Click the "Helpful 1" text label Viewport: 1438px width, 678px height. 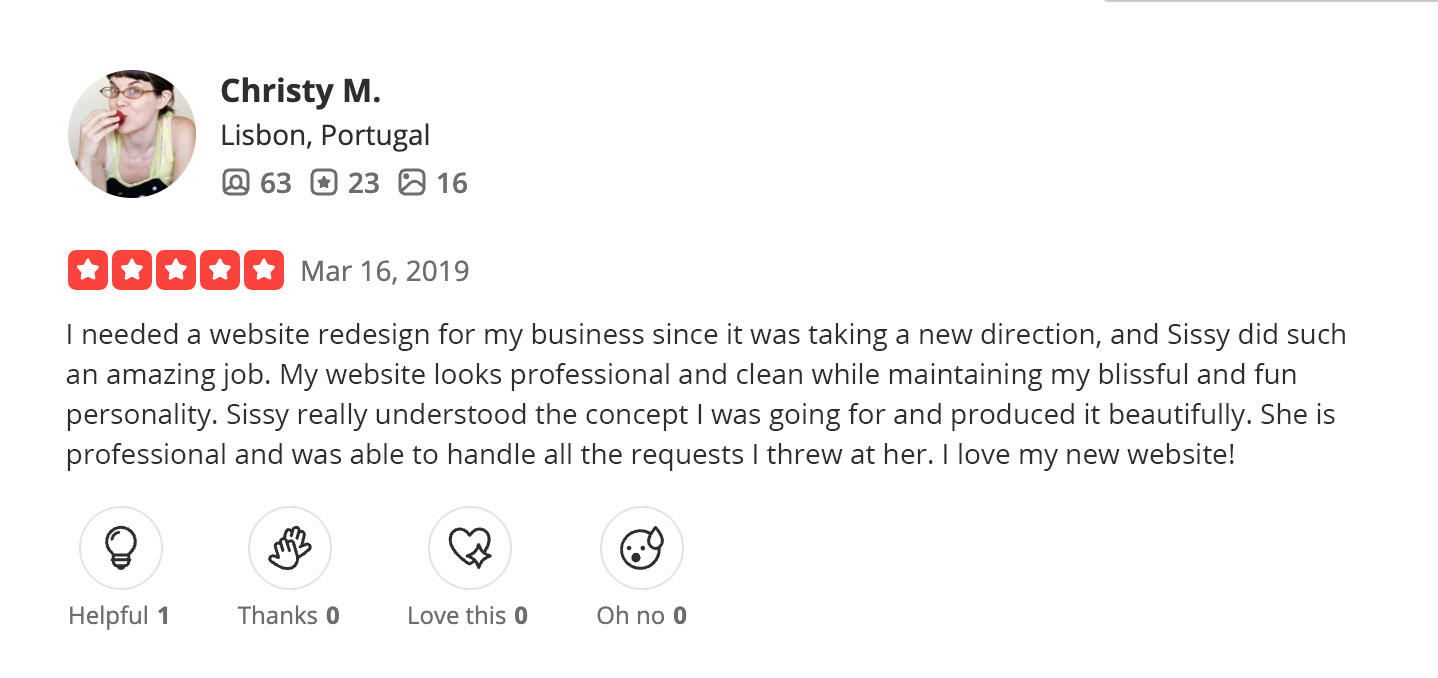[119, 615]
